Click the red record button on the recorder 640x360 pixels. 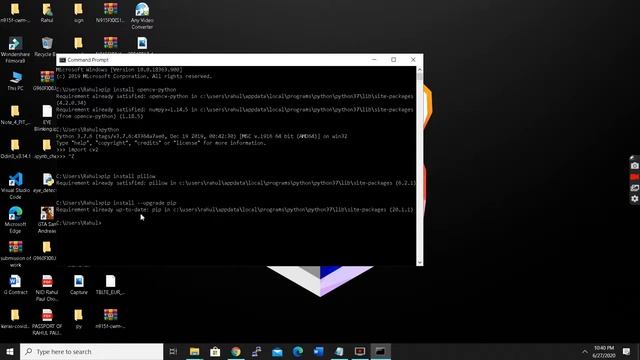[634, 177]
